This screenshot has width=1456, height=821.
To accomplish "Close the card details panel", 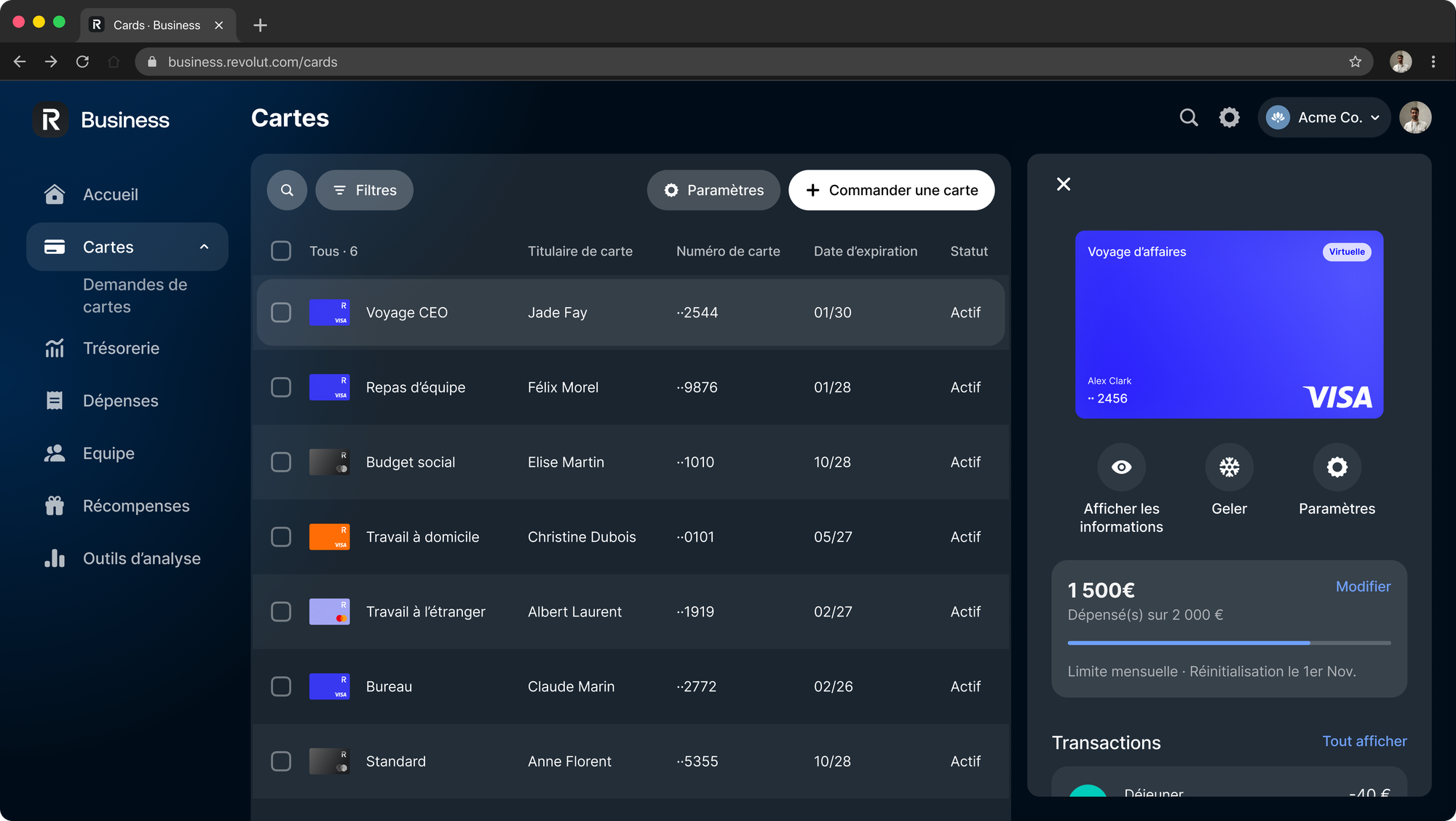I will click(1063, 184).
